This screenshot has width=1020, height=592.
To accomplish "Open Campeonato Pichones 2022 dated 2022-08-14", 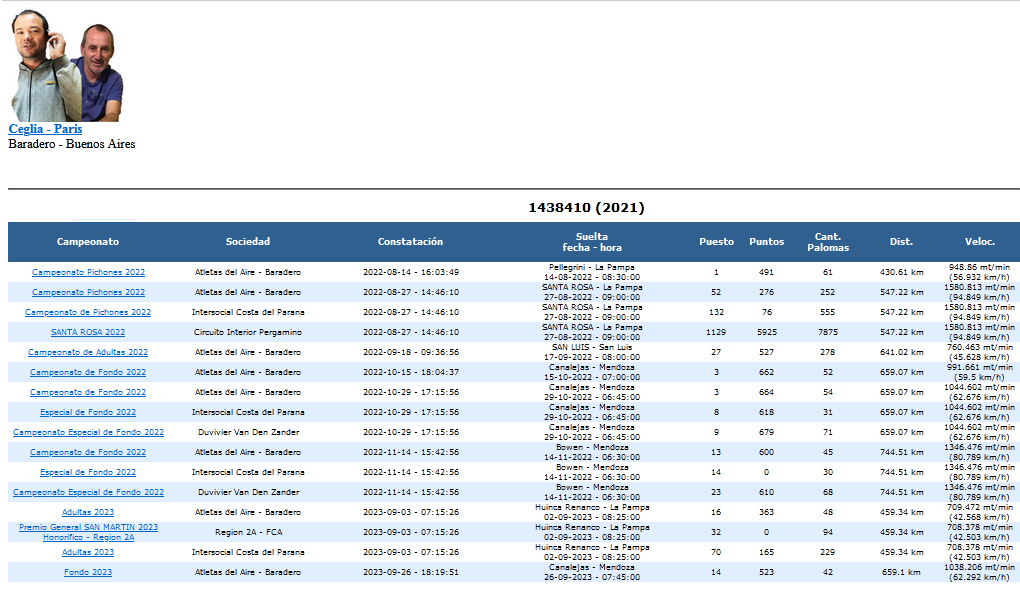I will (88, 272).
